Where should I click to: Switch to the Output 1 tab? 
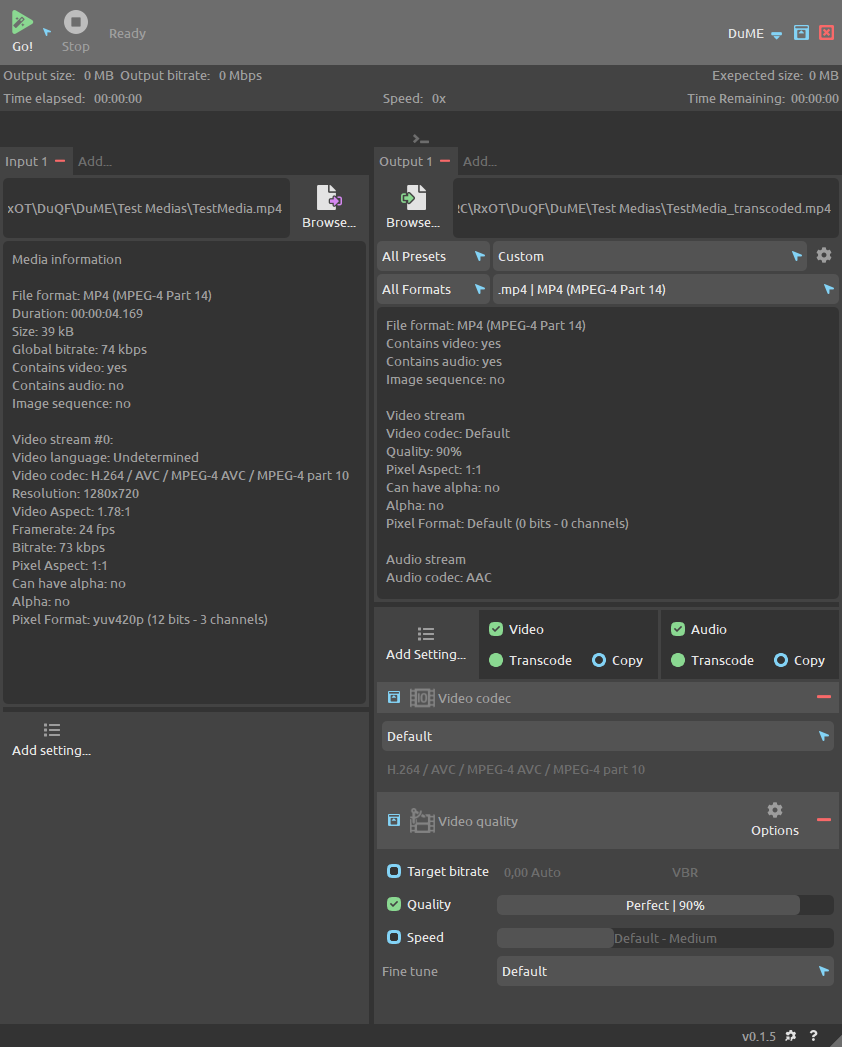406,161
